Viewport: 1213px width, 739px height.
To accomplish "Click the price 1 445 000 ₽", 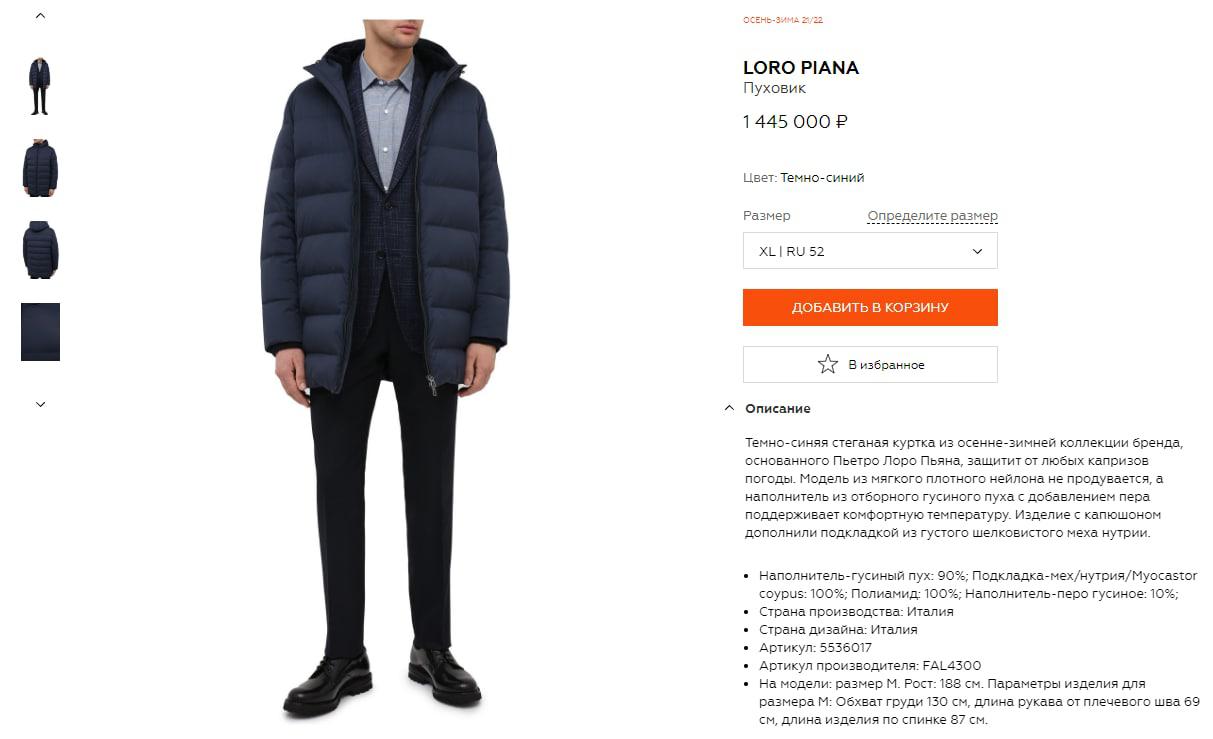I will pyautogui.click(x=795, y=122).
